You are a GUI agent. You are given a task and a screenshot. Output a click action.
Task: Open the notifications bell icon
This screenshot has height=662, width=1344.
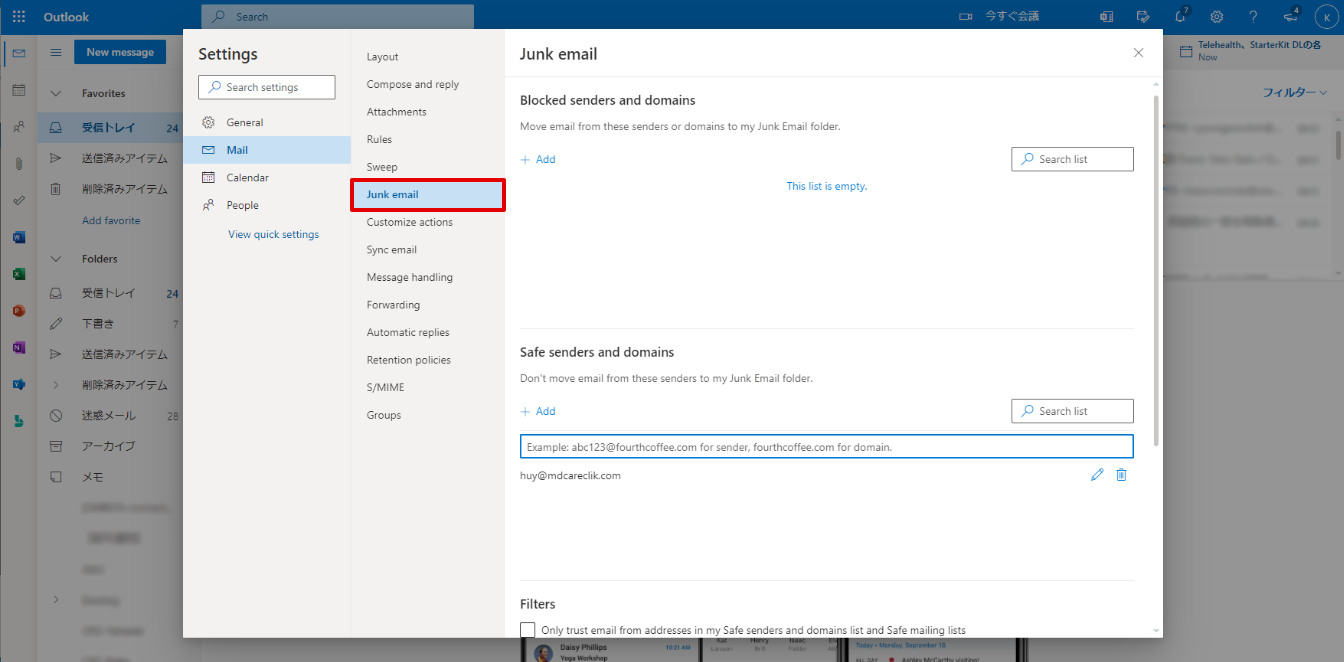[x=1180, y=17]
